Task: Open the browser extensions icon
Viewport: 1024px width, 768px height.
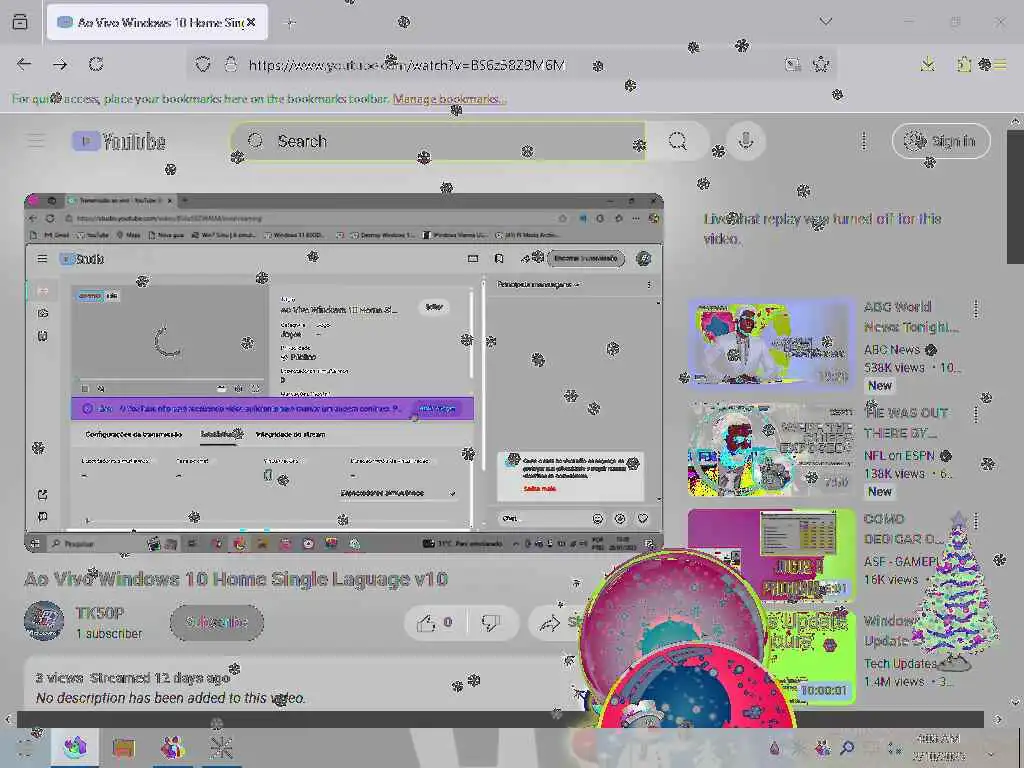Action: pos(964,64)
